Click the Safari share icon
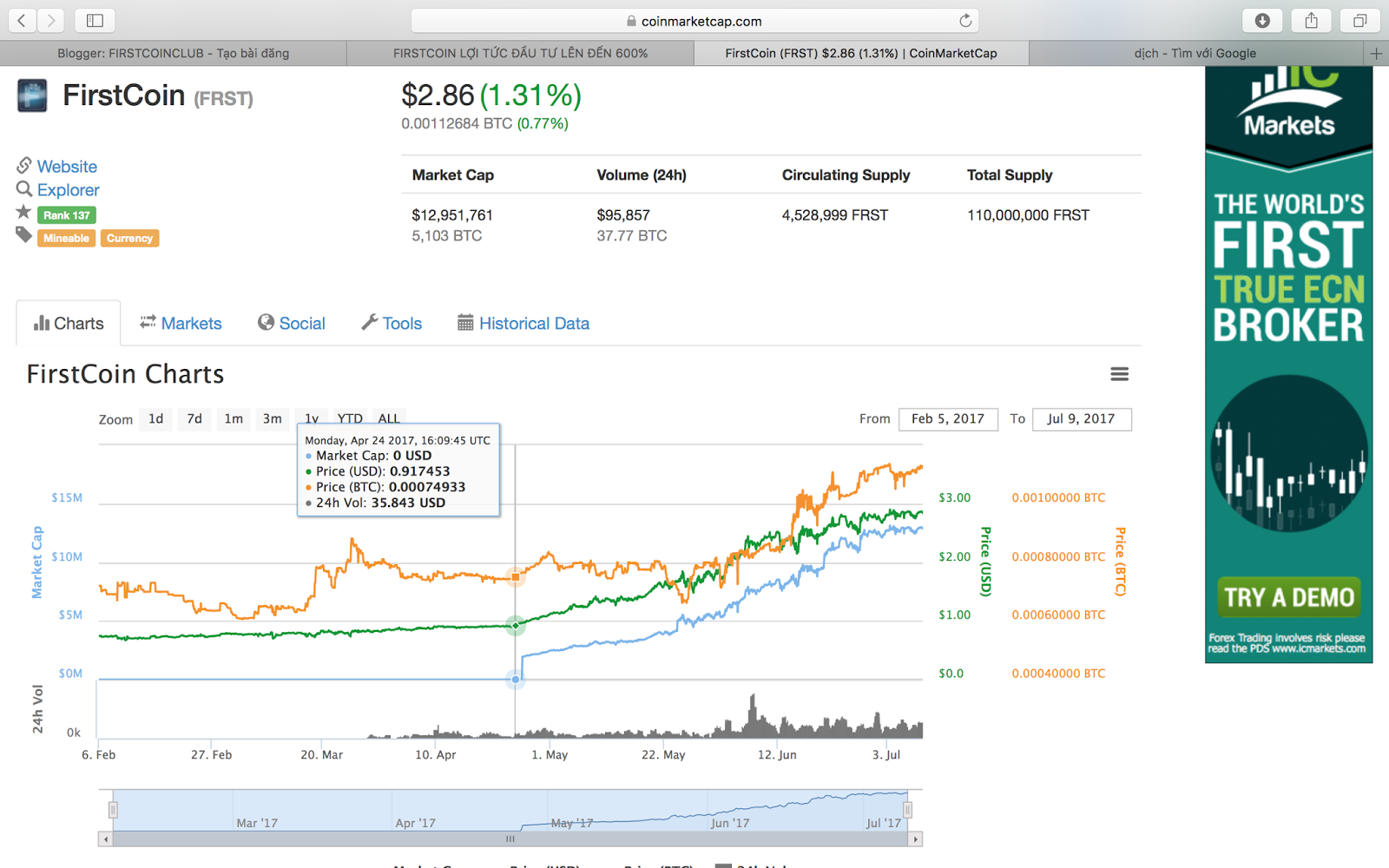This screenshot has height=868, width=1389. click(x=1312, y=20)
